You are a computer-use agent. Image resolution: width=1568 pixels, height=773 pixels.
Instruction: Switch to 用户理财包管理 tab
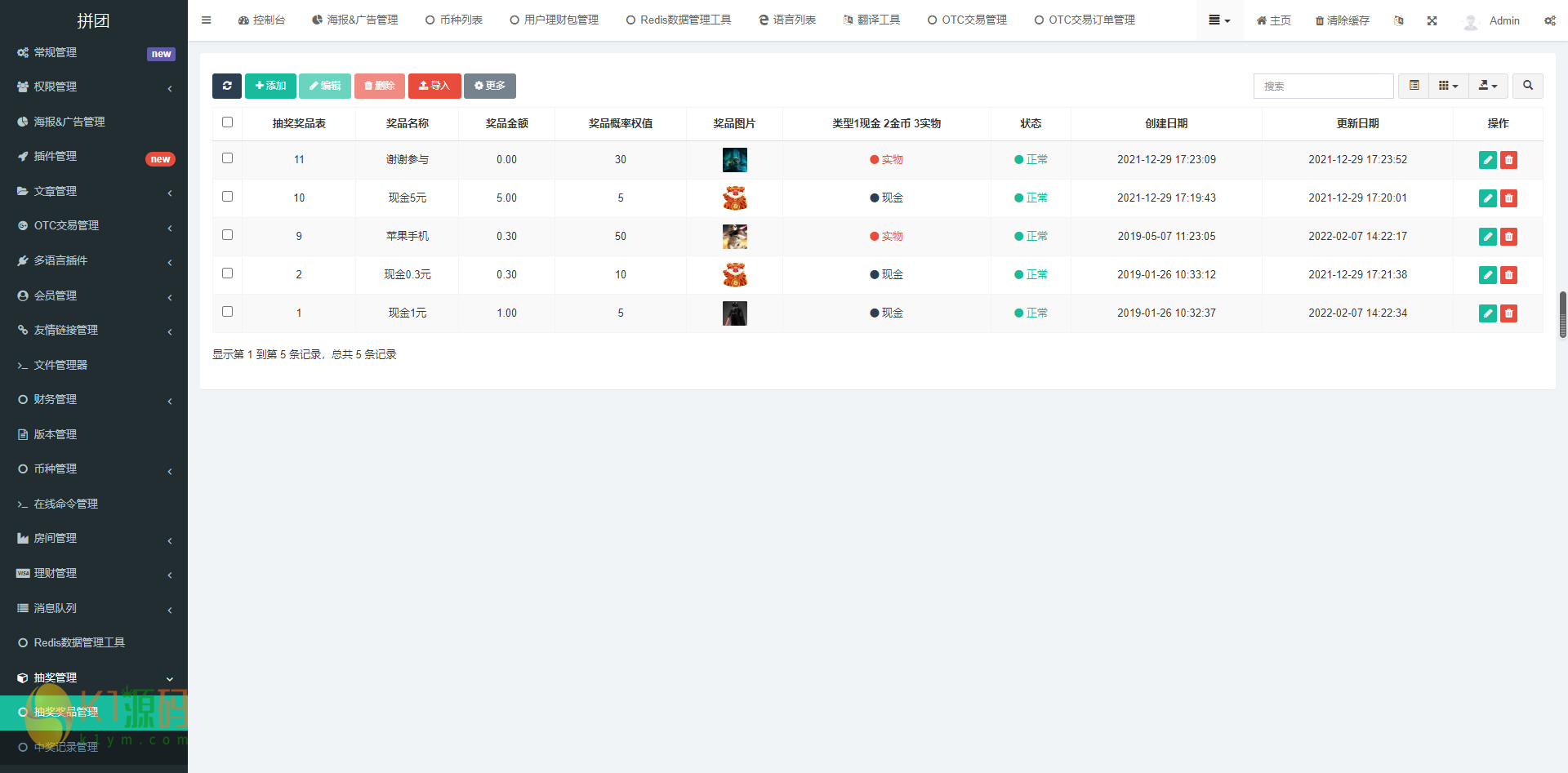(x=555, y=20)
